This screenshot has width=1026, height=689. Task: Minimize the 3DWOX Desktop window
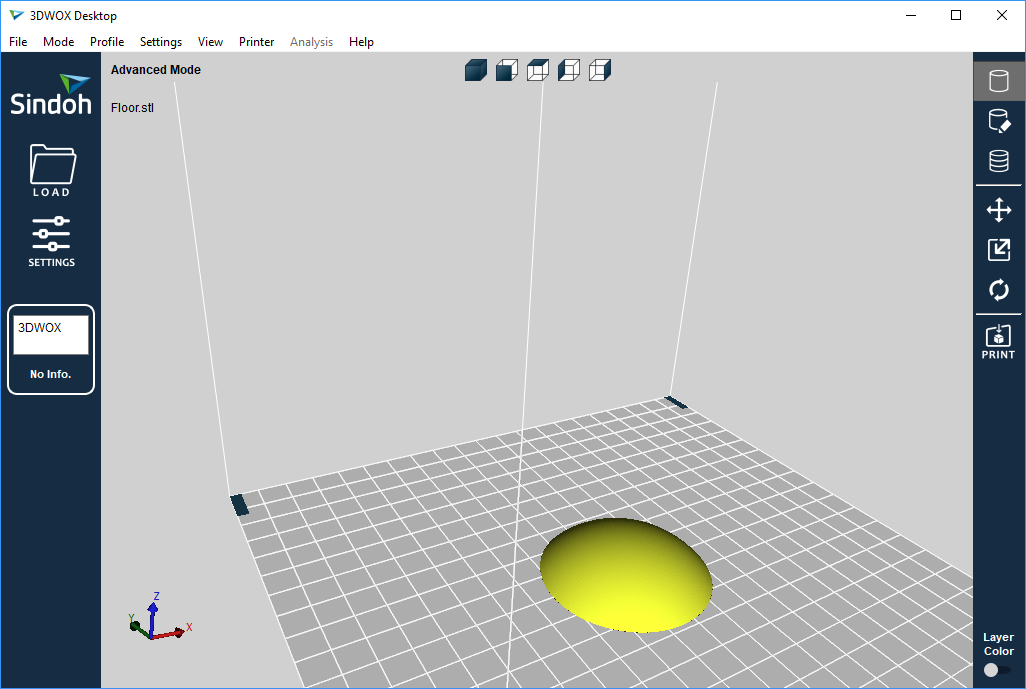[x=911, y=15]
